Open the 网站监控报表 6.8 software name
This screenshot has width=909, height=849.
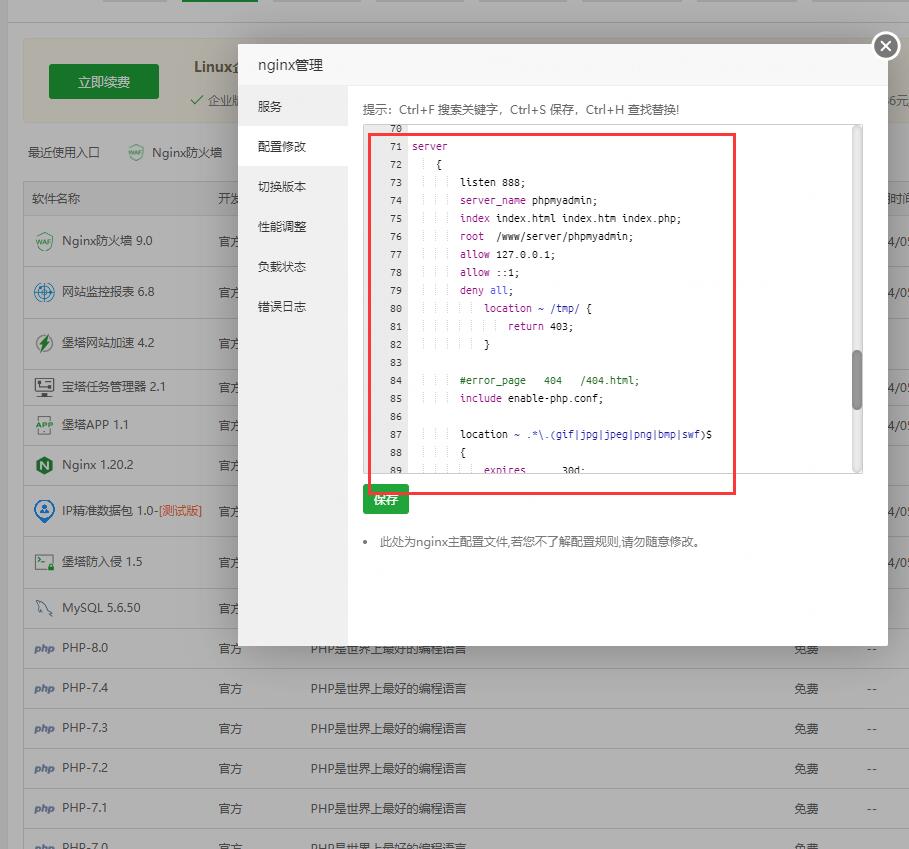(108, 291)
